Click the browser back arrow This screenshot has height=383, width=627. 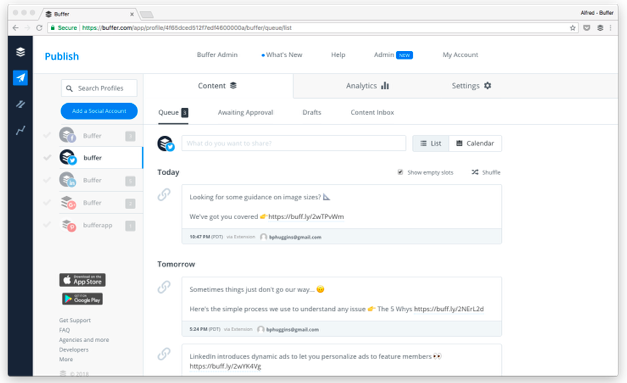(x=16, y=28)
